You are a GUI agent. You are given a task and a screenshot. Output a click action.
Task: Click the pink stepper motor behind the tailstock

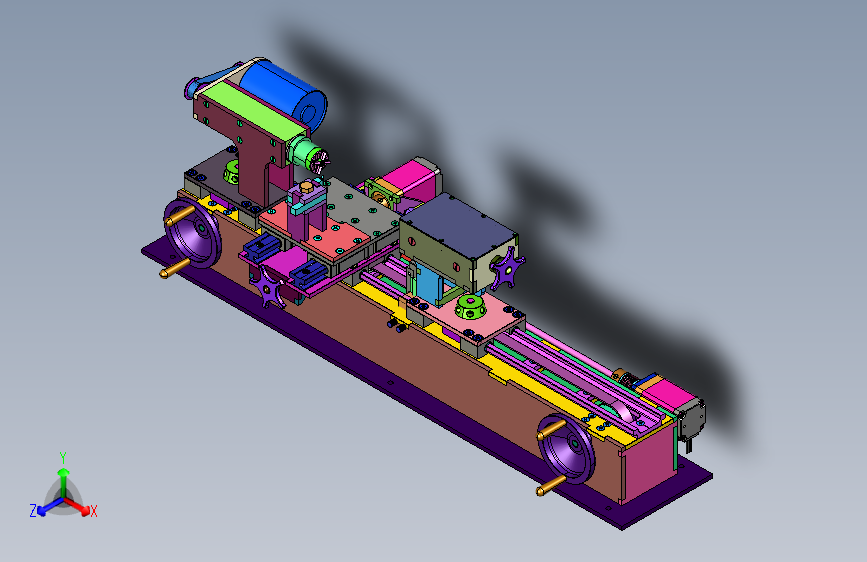412,178
